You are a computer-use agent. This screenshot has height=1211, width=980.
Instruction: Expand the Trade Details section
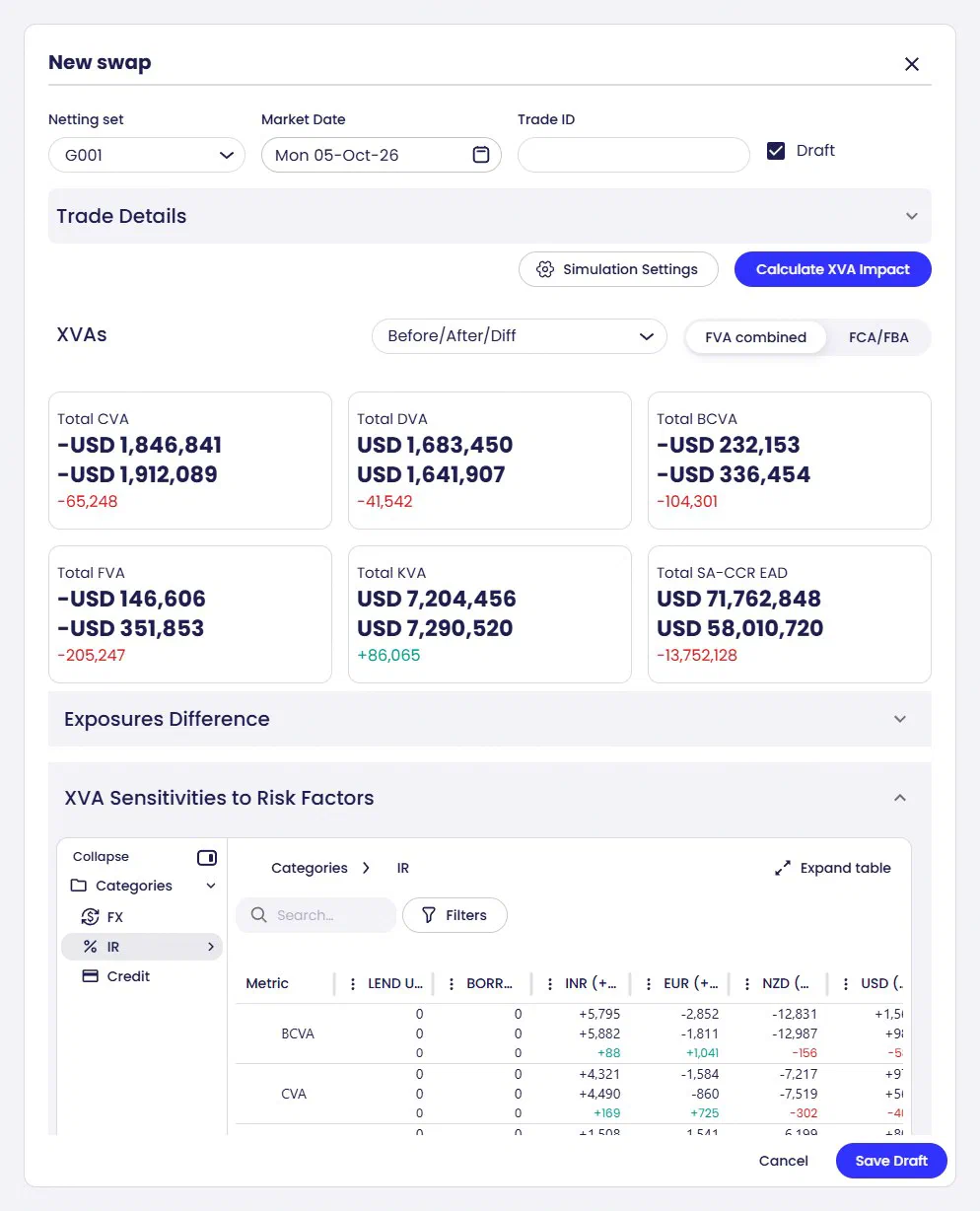[x=490, y=216]
